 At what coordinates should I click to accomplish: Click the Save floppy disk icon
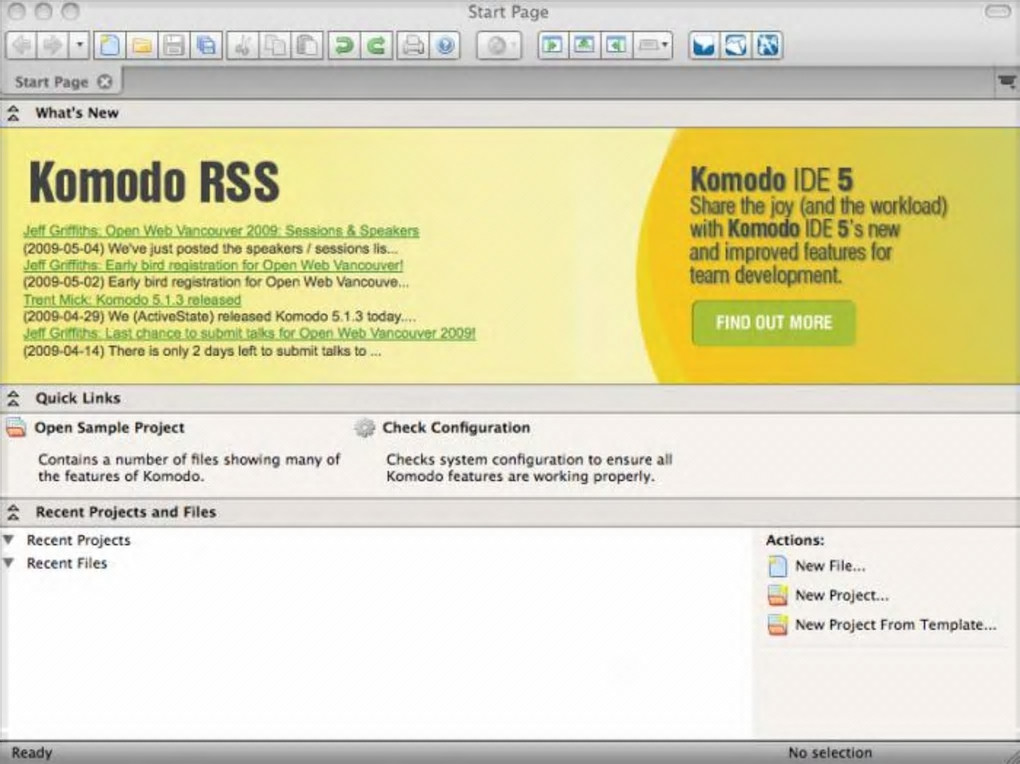click(174, 46)
